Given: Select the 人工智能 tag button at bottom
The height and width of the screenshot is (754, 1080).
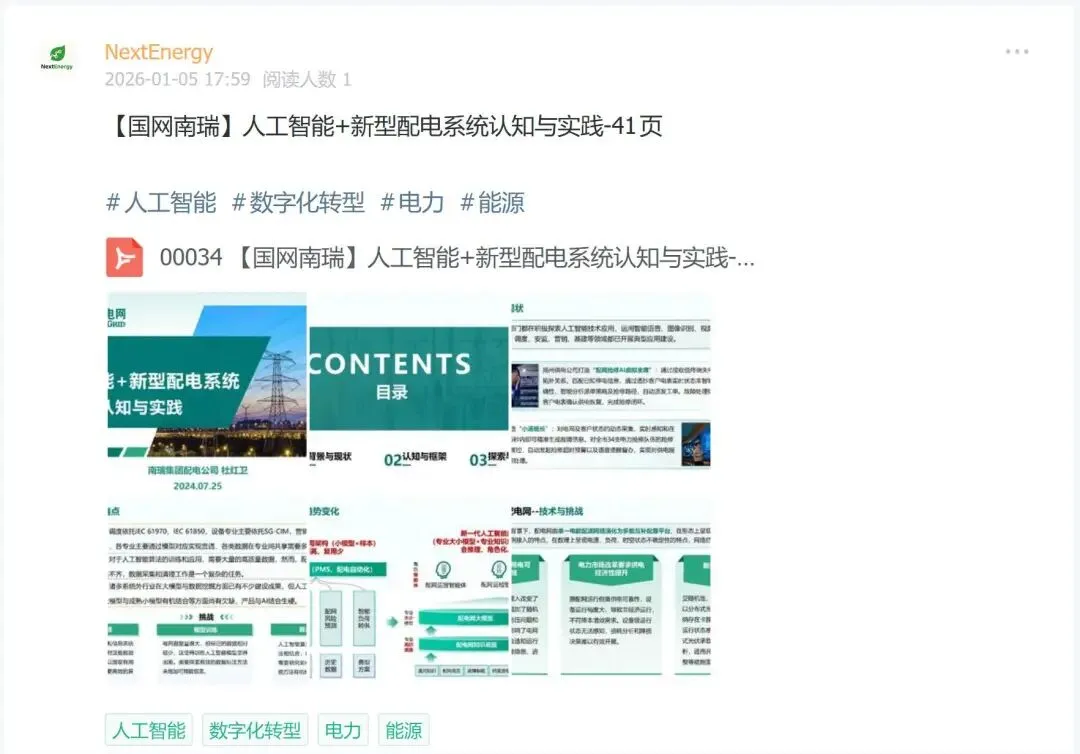Looking at the screenshot, I should point(149,730).
